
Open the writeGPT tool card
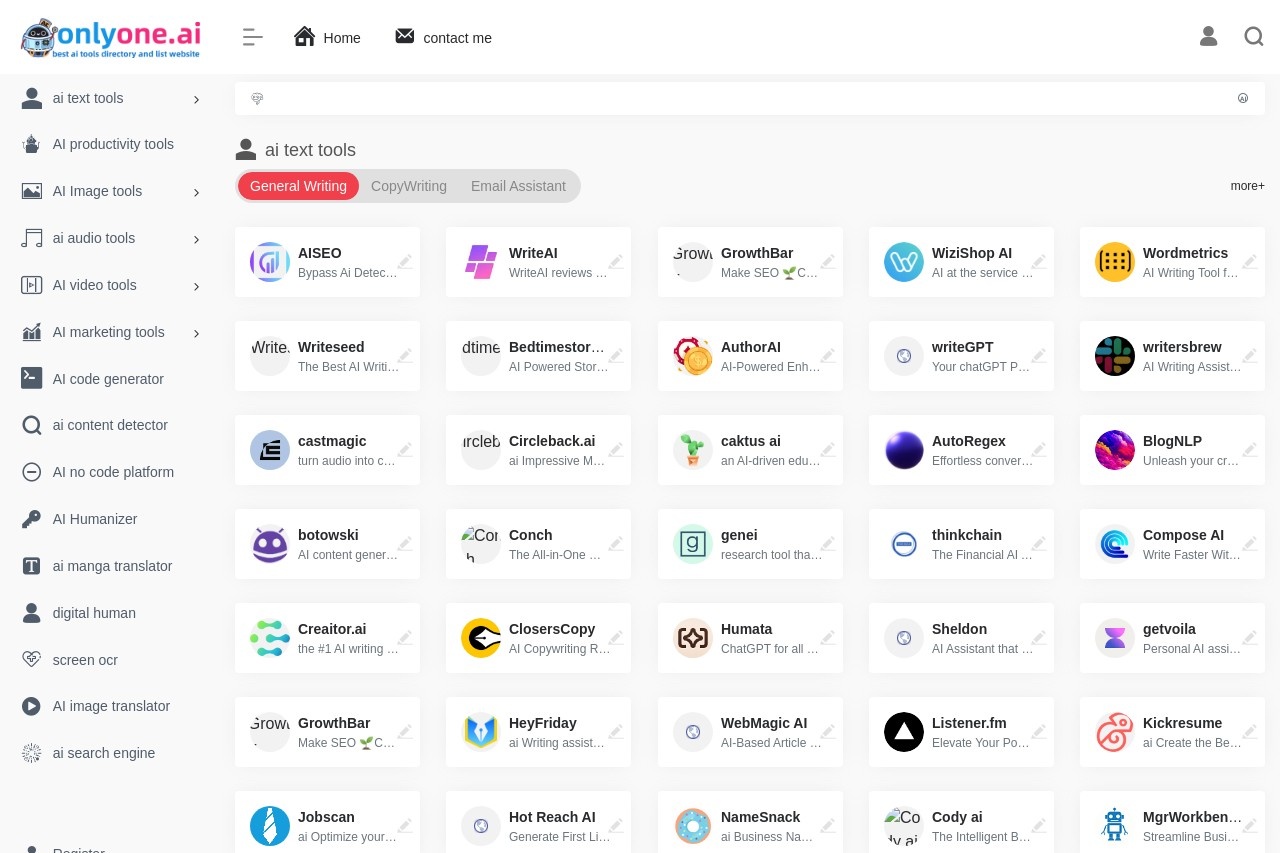[x=961, y=356]
